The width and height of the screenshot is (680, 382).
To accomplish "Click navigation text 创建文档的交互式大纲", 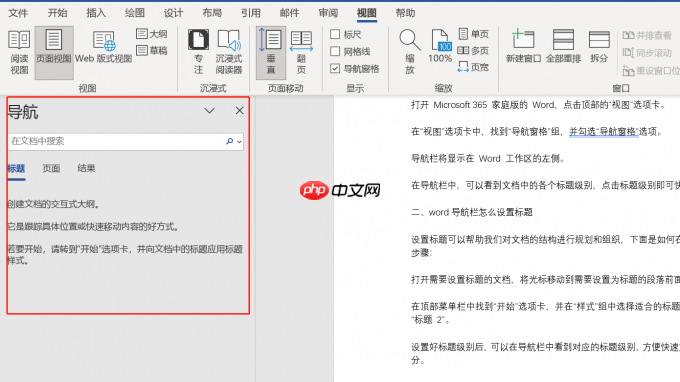I will [54, 204].
